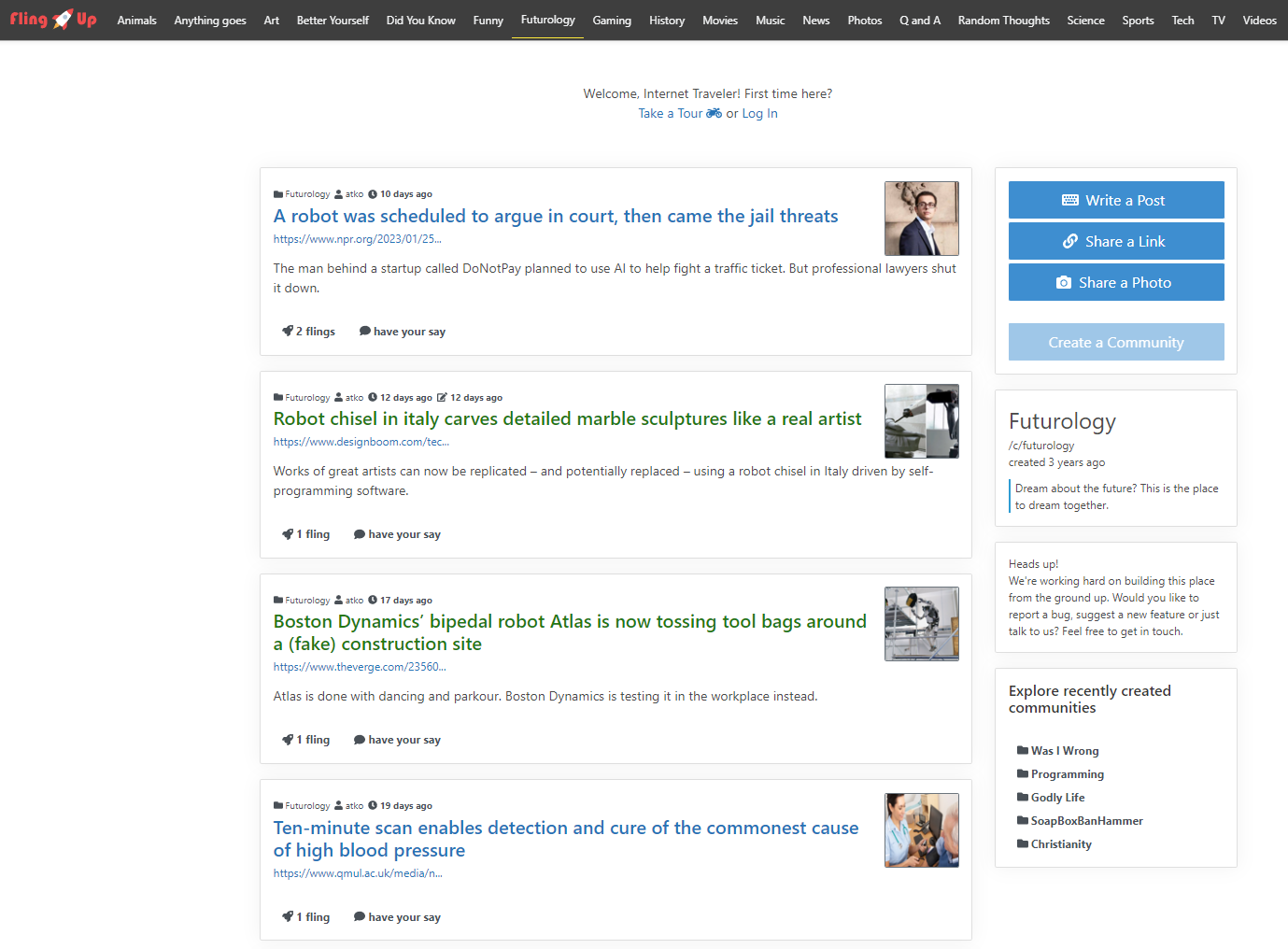Click have your say on Robot chisel post
Viewport: 1288px width, 949px height.
[397, 534]
